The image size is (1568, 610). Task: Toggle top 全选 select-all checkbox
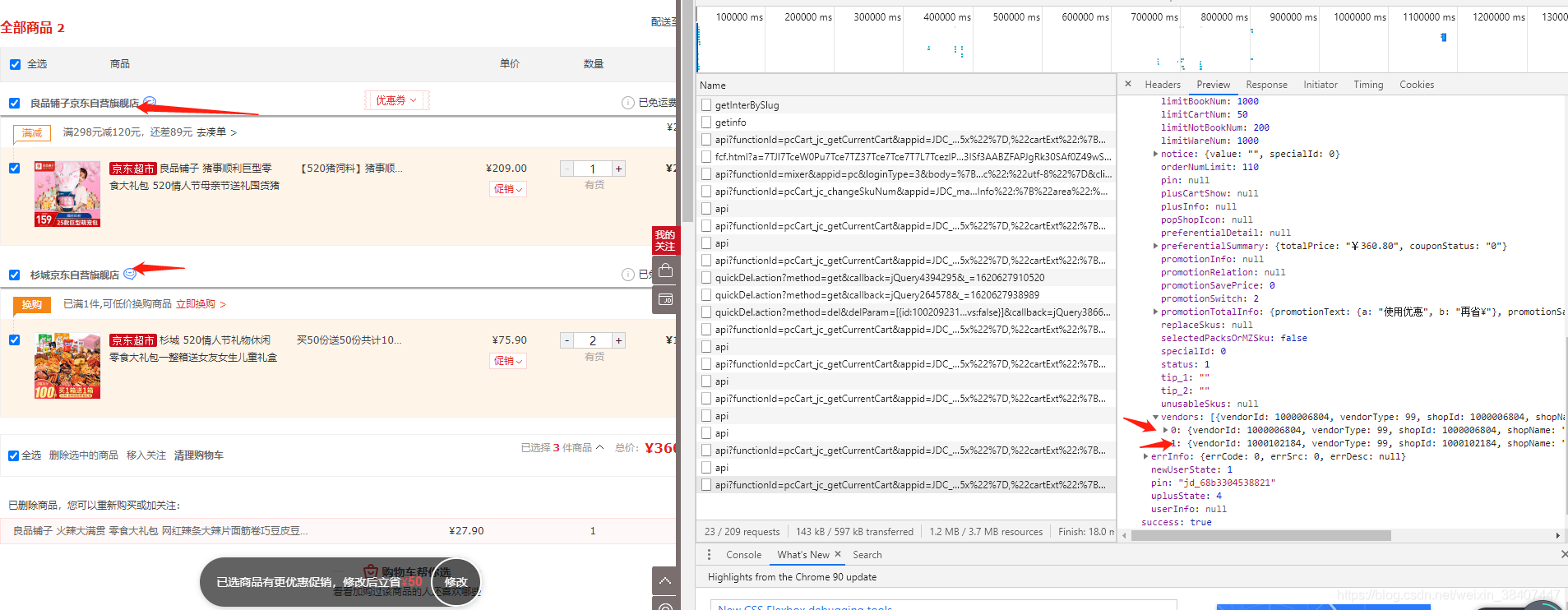click(15, 64)
